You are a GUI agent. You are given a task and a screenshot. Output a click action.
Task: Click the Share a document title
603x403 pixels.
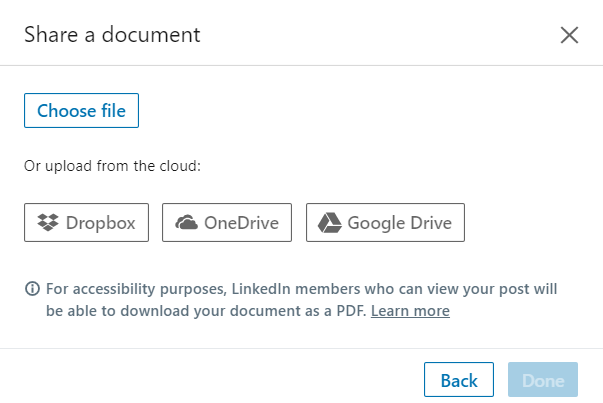[112, 35]
